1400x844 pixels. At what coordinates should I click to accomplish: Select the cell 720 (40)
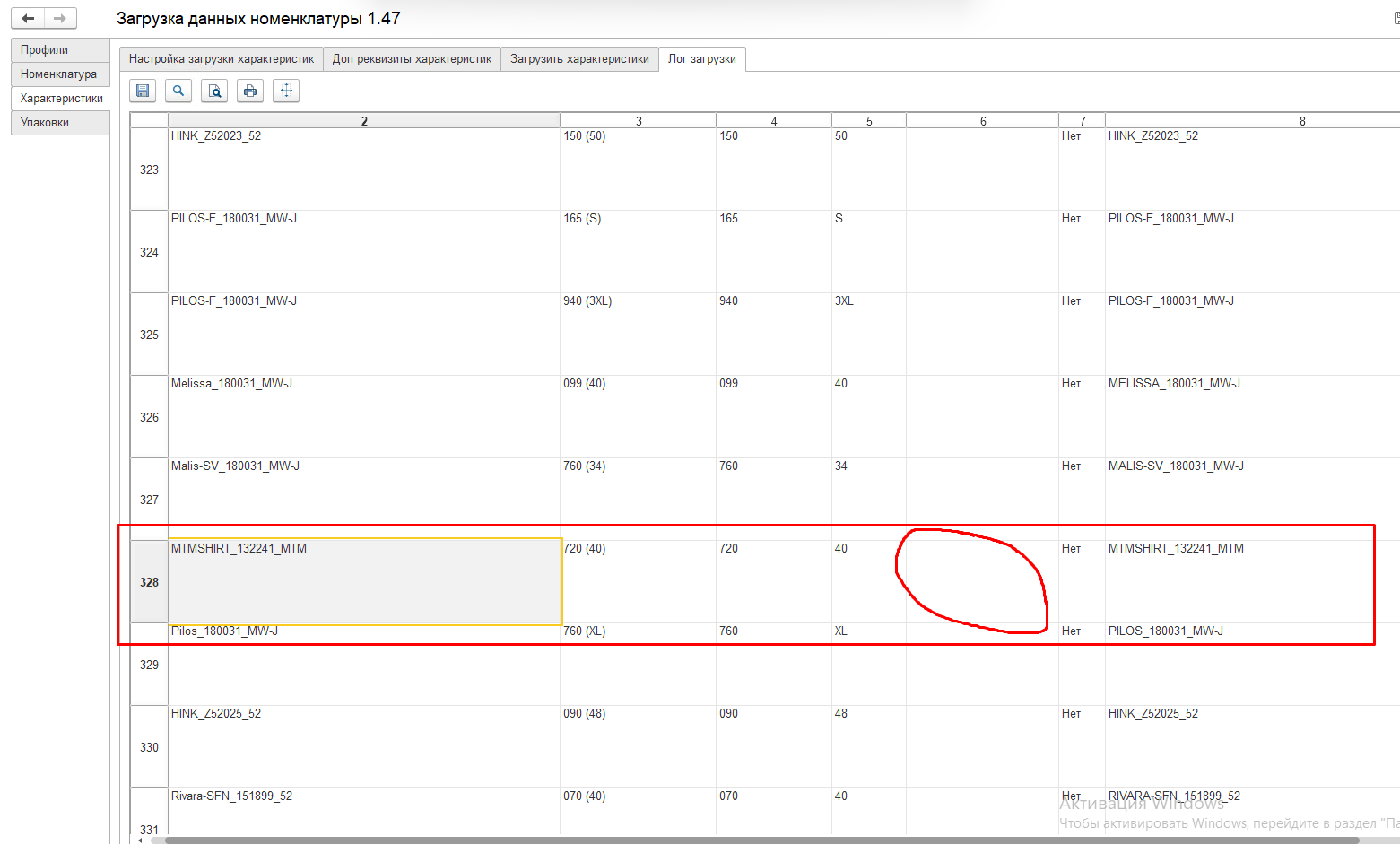tap(639, 582)
